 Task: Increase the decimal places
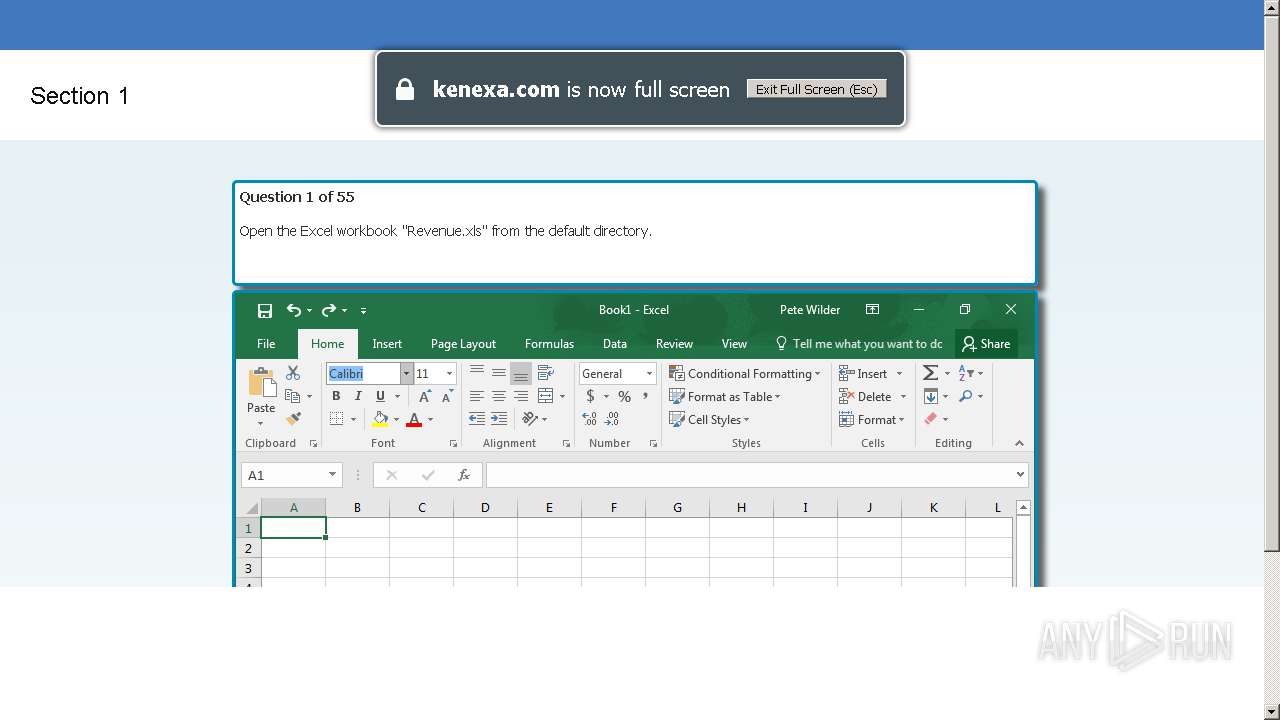(x=590, y=419)
